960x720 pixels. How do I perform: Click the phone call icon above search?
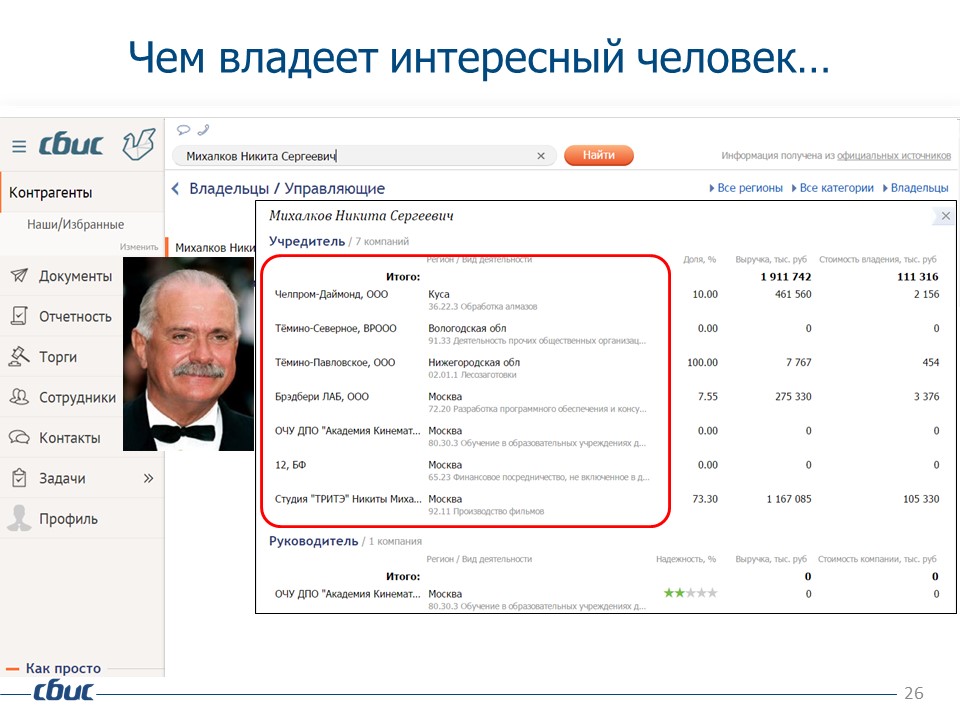[x=204, y=130]
